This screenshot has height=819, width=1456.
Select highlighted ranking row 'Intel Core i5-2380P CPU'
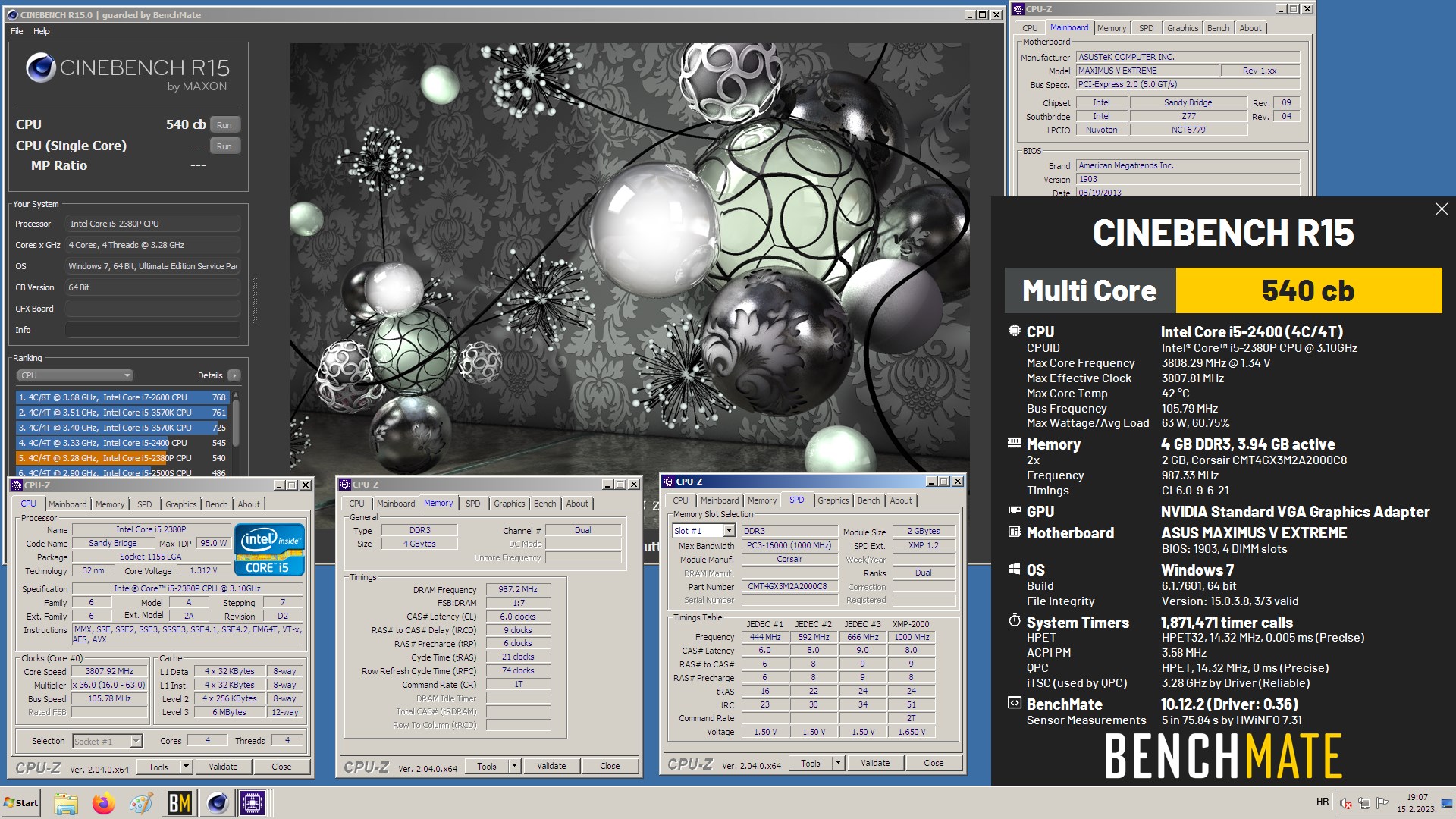(x=122, y=458)
